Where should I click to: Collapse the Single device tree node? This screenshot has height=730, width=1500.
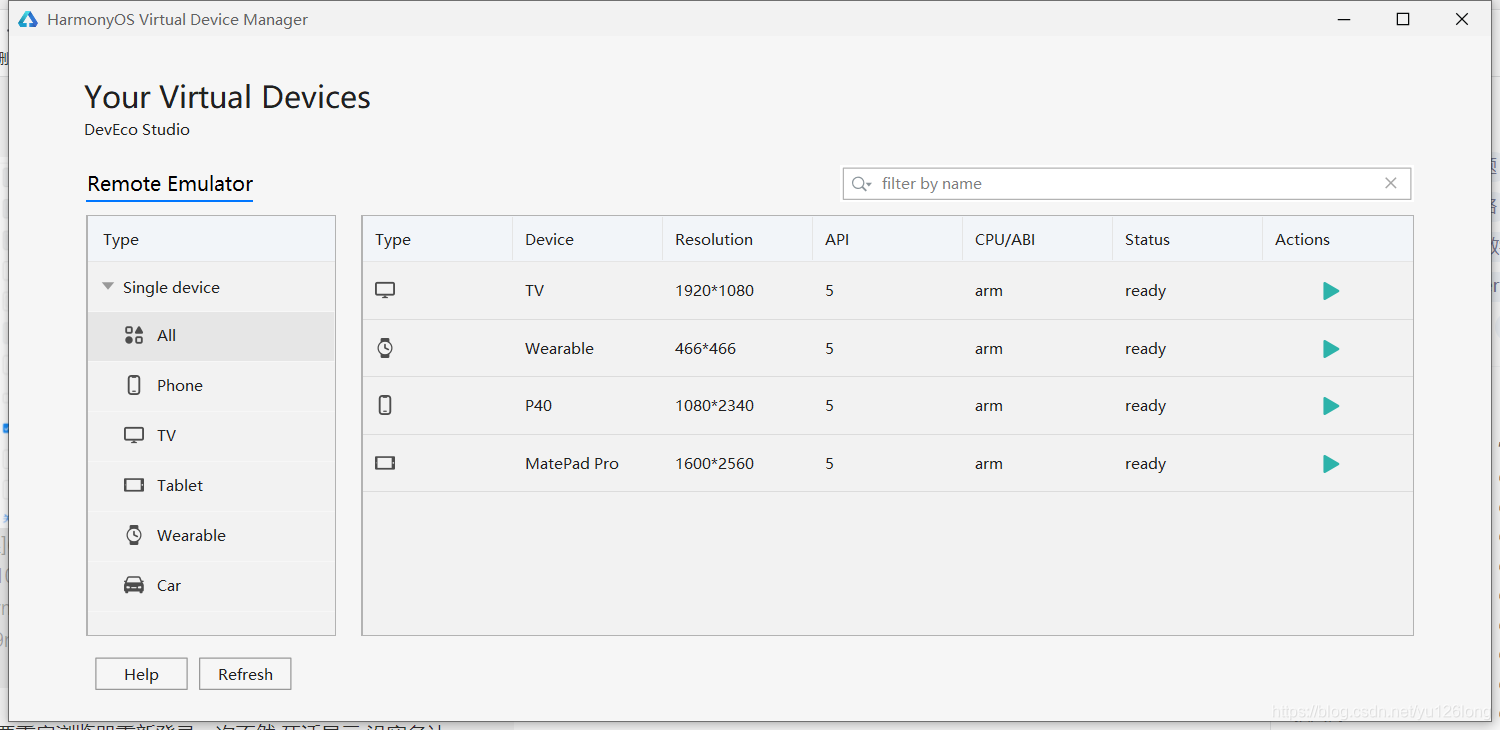(108, 287)
